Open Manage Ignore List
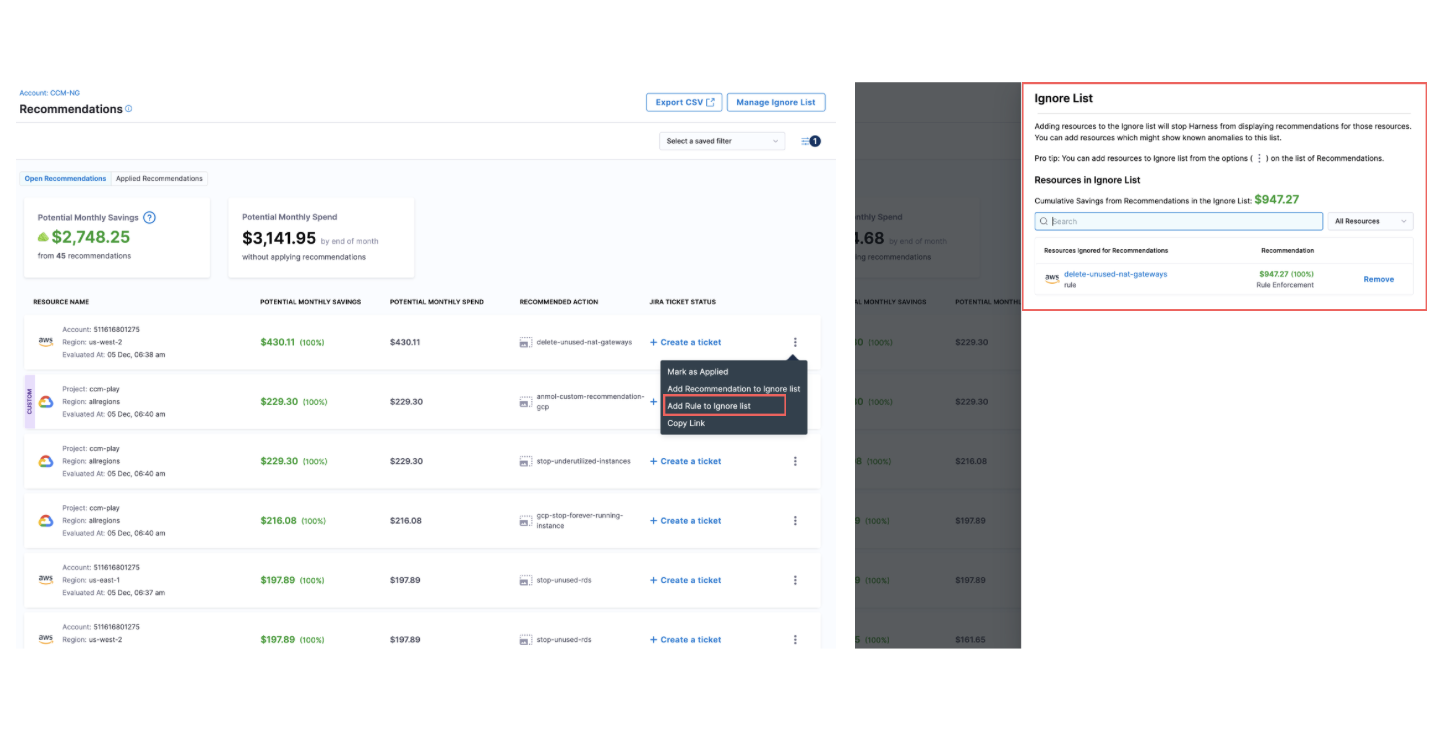The width and height of the screenshot is (1440, 744). (x=775, y=102)
